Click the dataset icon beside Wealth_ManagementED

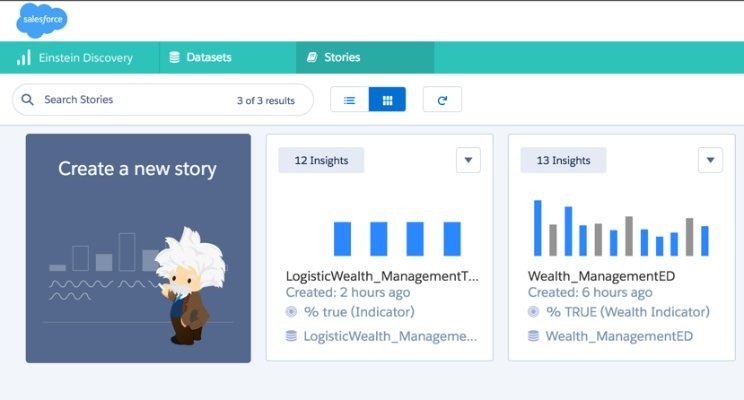[533, 336]
